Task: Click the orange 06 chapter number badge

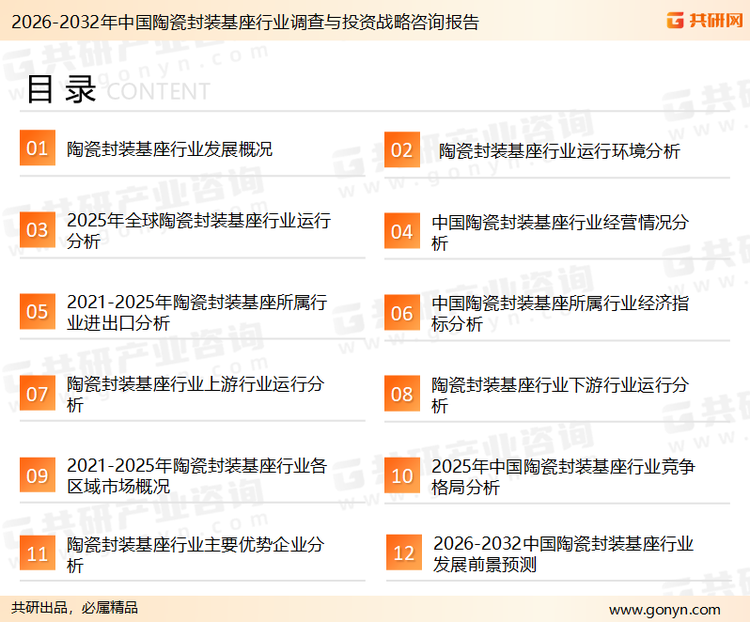Action: click(x=402, y=313)
